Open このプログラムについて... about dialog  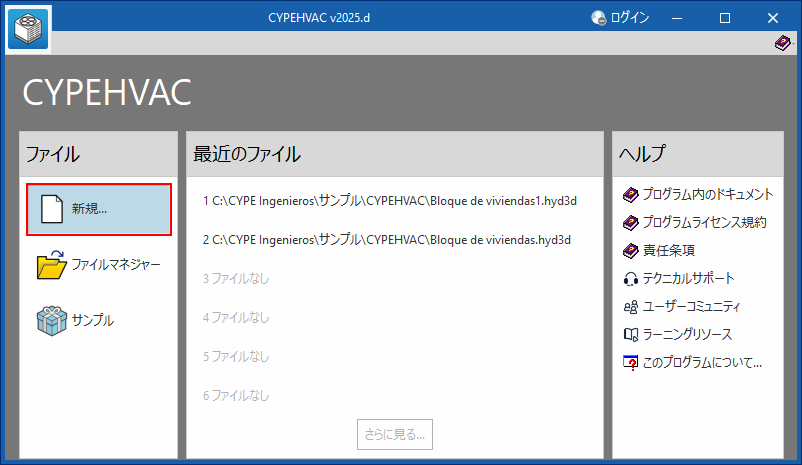click(702, 363)
